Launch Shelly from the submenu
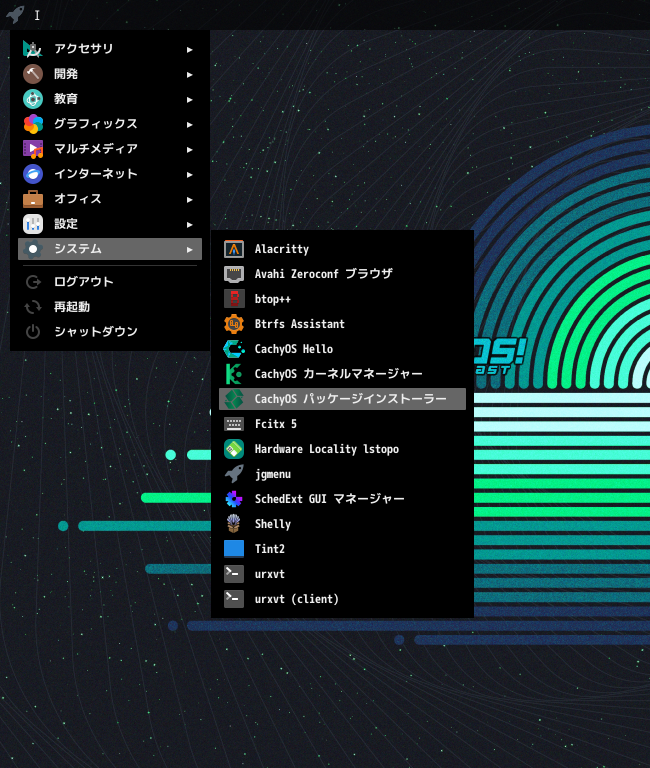This screenshot has height=768, width=650. pyautogui.click(x=342, y=524)
